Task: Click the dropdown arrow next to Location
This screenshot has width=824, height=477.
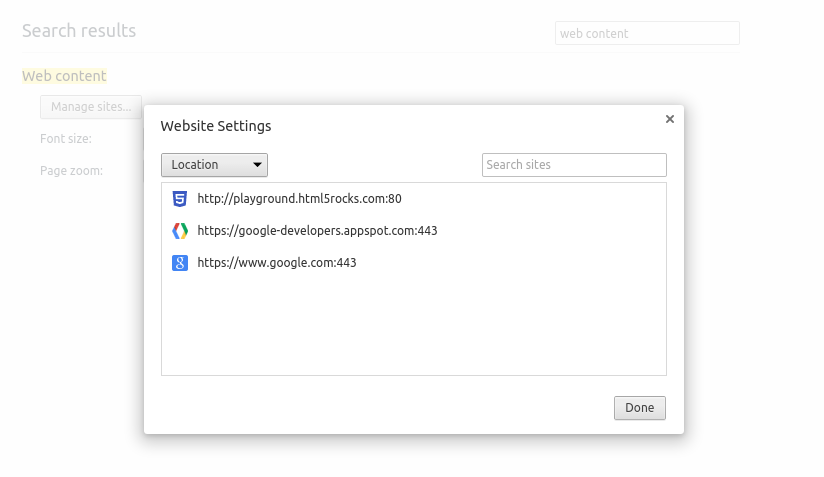Action: (257, 165)
